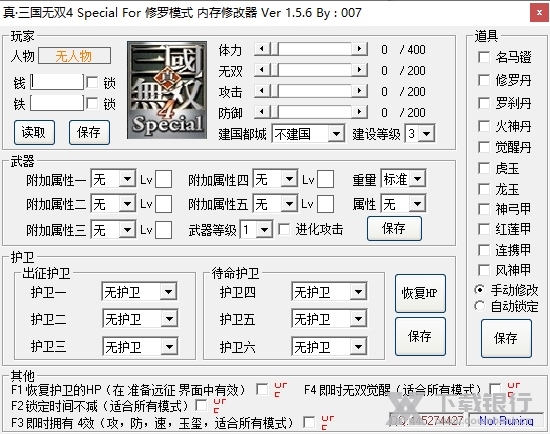This screenshot has width=550, height=434.
Task: Enable F3 即时拥有4效 checkbox
Action: (309, 422)
